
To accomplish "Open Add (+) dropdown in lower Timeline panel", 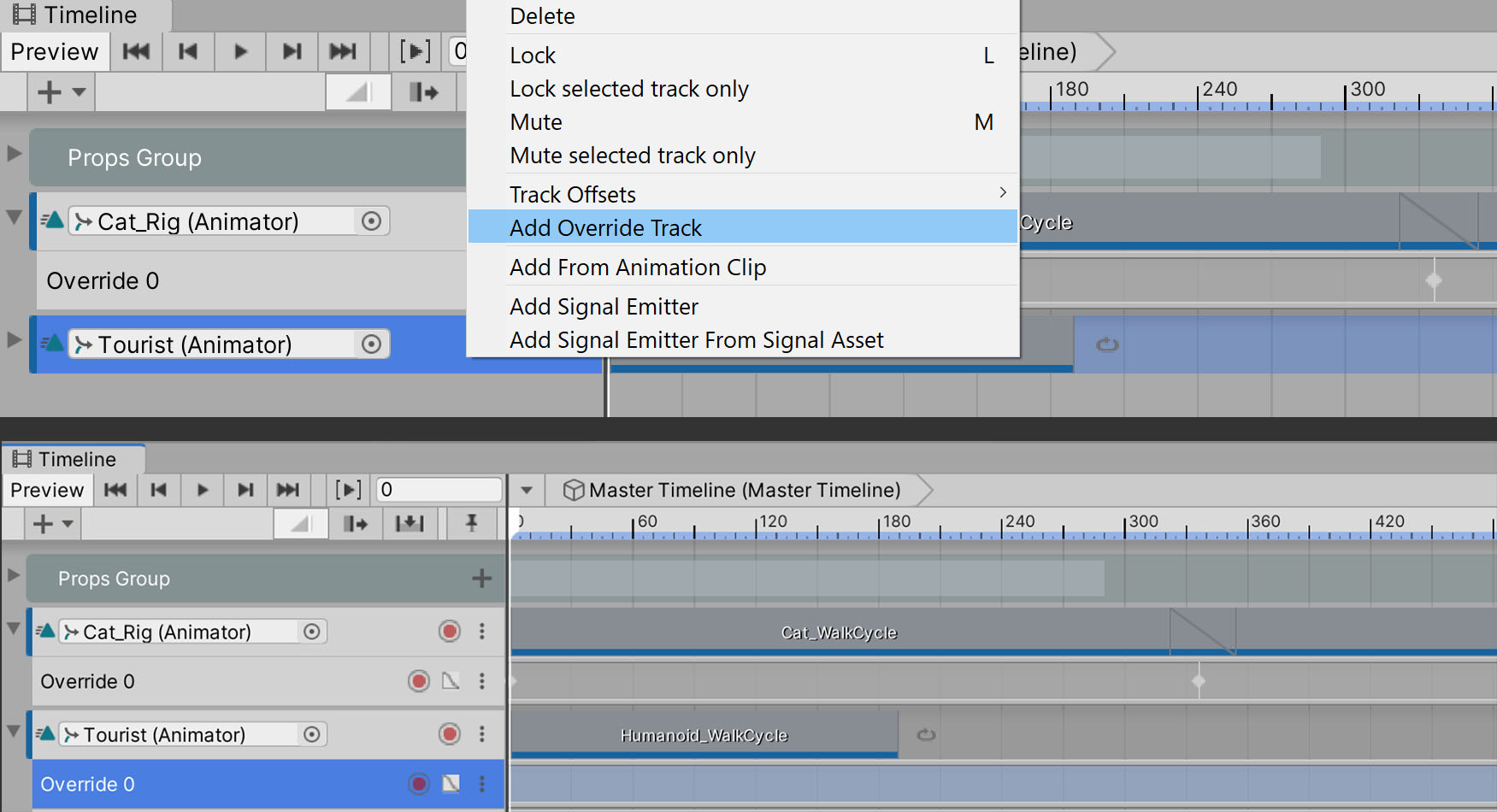I will click(52, 524).
